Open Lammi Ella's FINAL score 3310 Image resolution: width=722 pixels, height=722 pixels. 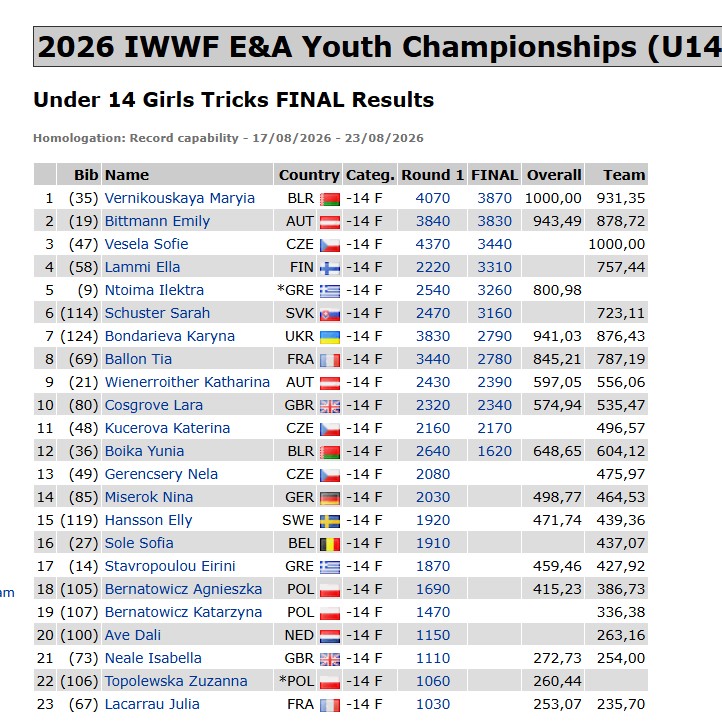pos(494,267)
